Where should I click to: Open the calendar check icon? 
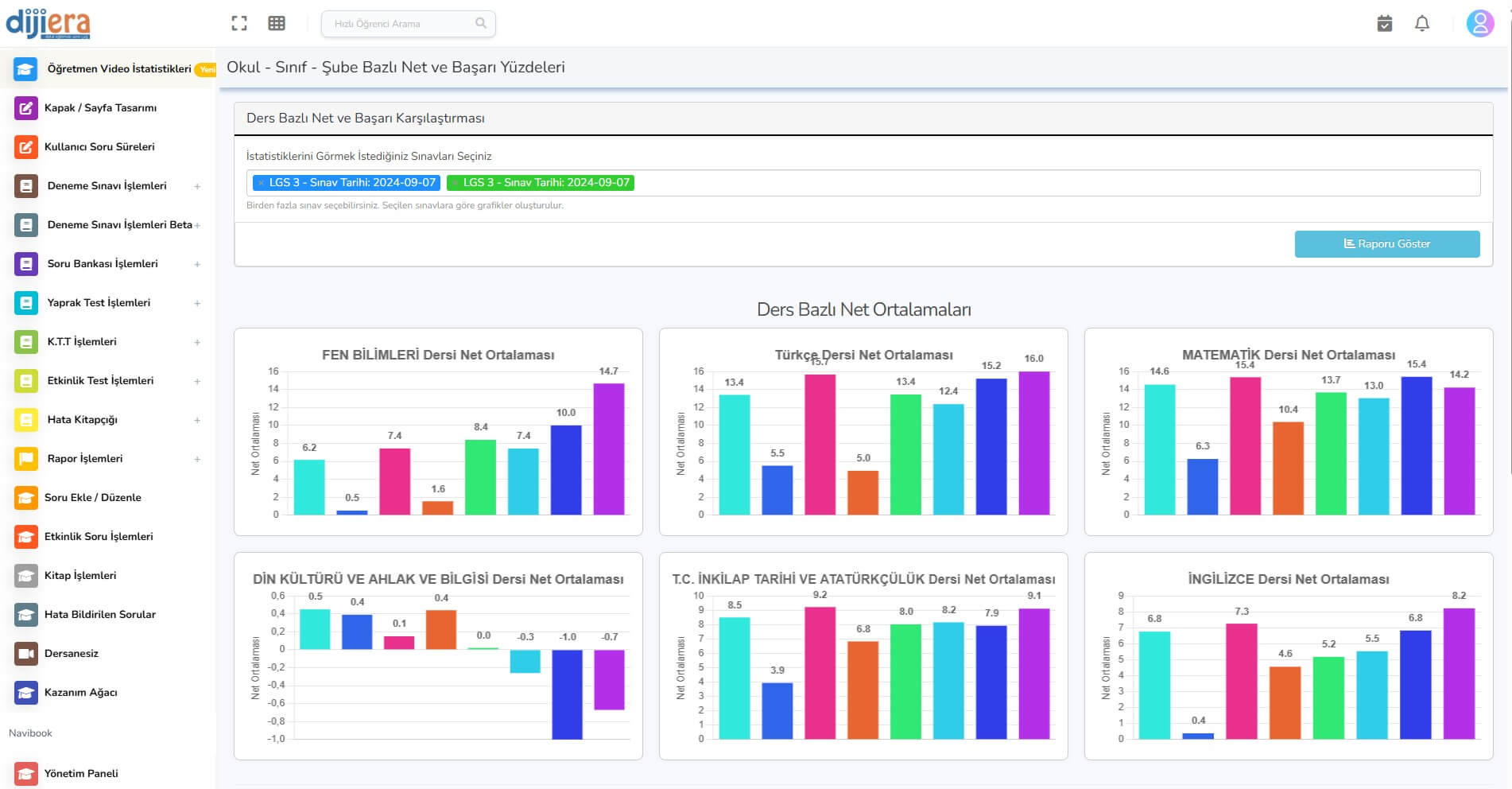click(x=1384, y=24)
